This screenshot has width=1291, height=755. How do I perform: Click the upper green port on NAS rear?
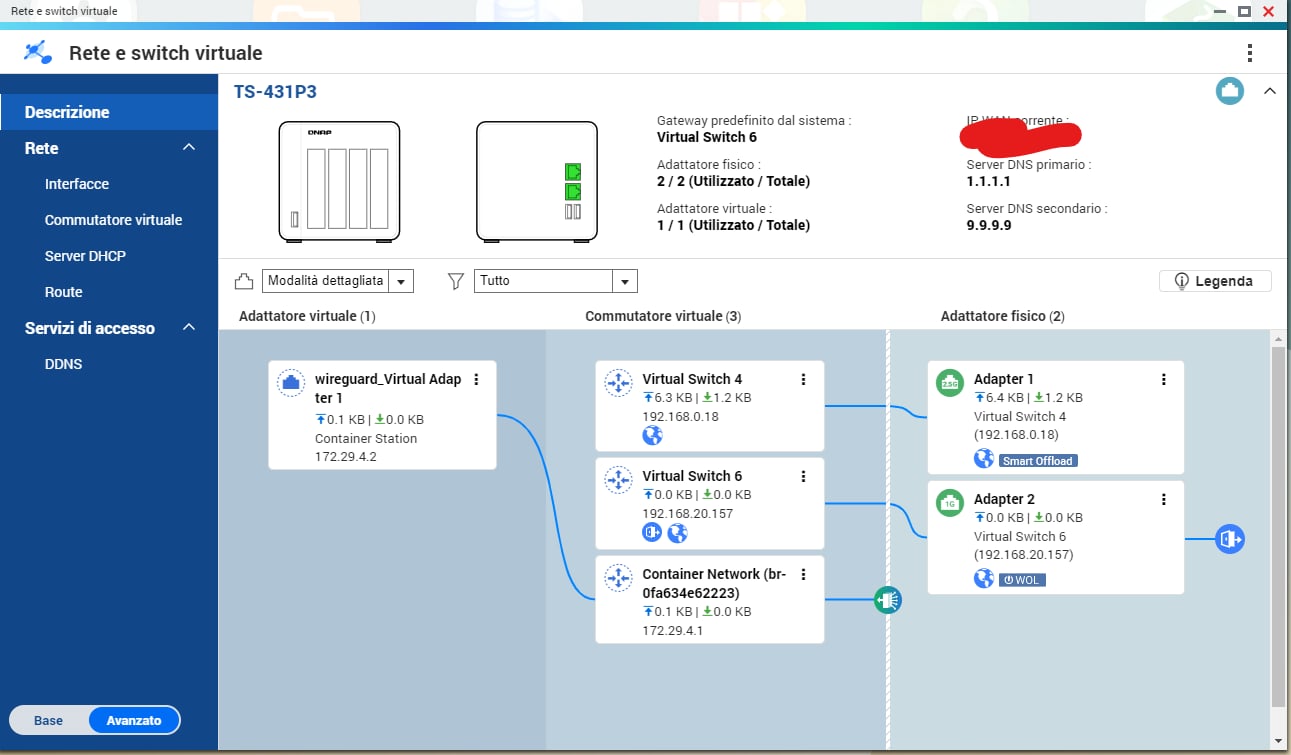(x=573, y=171)
